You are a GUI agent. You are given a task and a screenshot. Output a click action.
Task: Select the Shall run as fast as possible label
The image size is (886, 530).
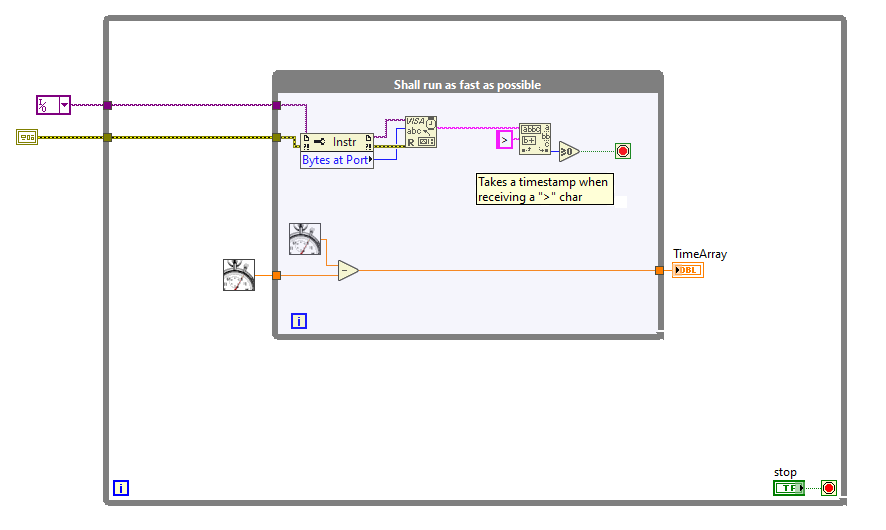pyautogui.click(x=467, y=85)
